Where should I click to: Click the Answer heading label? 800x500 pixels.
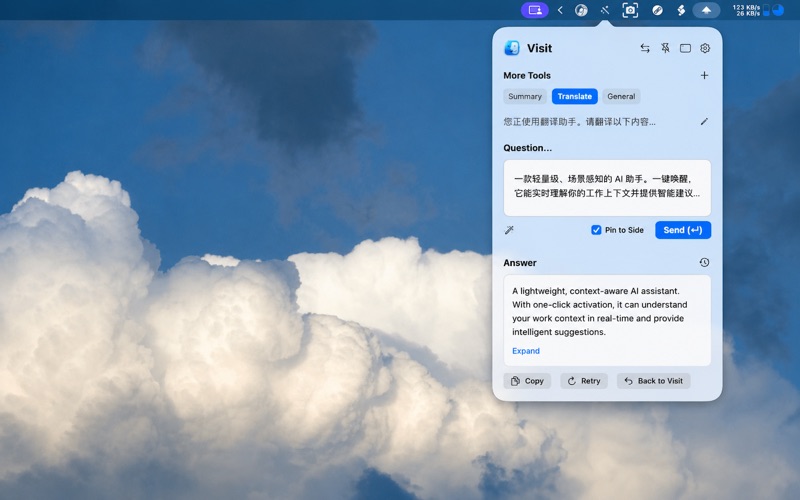(x=520, y=263)
